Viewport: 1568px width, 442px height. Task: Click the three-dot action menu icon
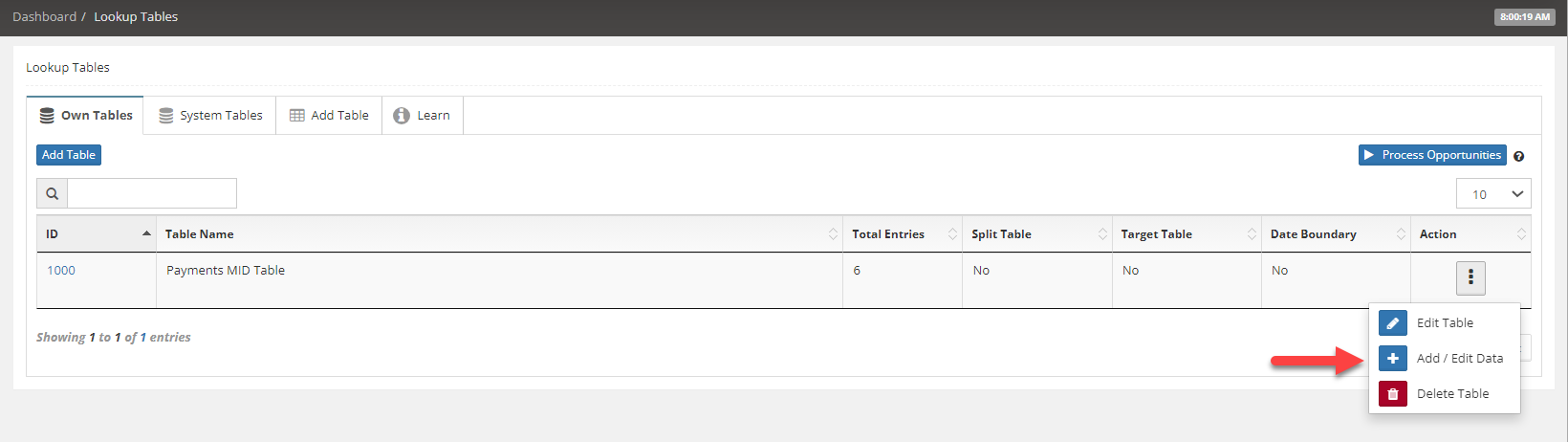tap(1470, 278)
